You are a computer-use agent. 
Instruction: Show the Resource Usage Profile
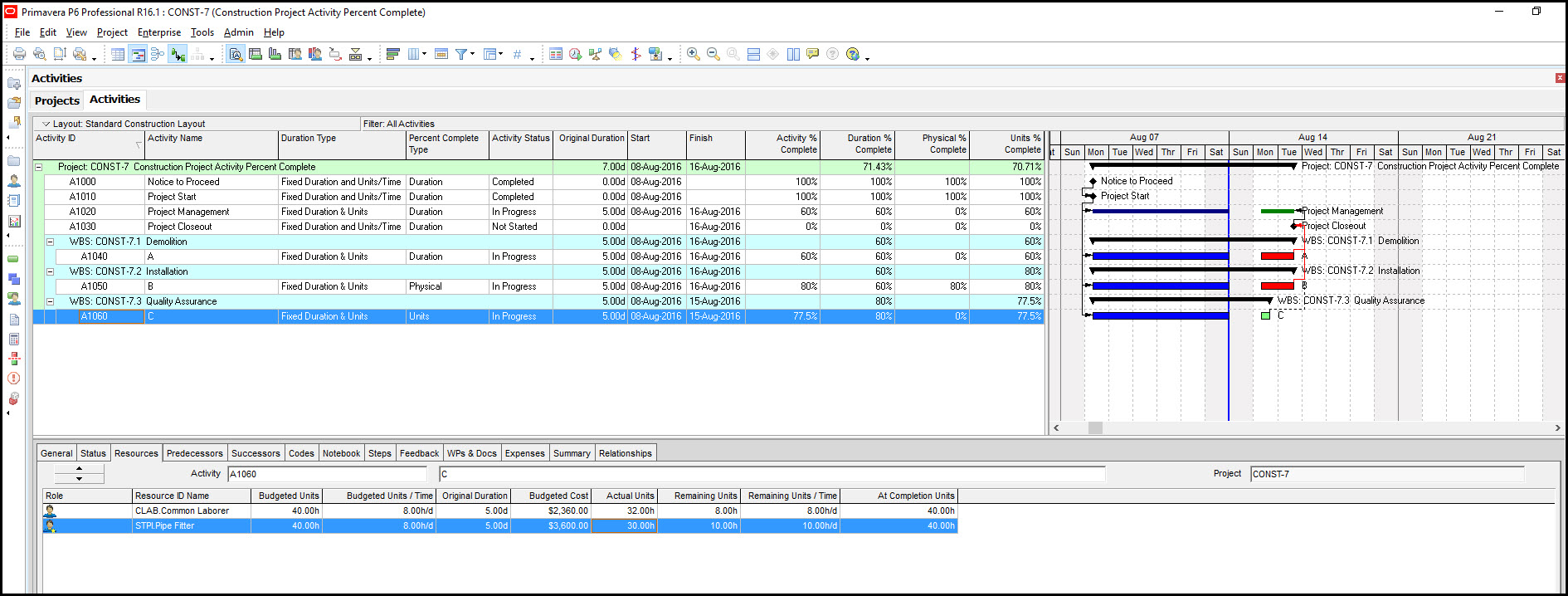pos(315,54)
